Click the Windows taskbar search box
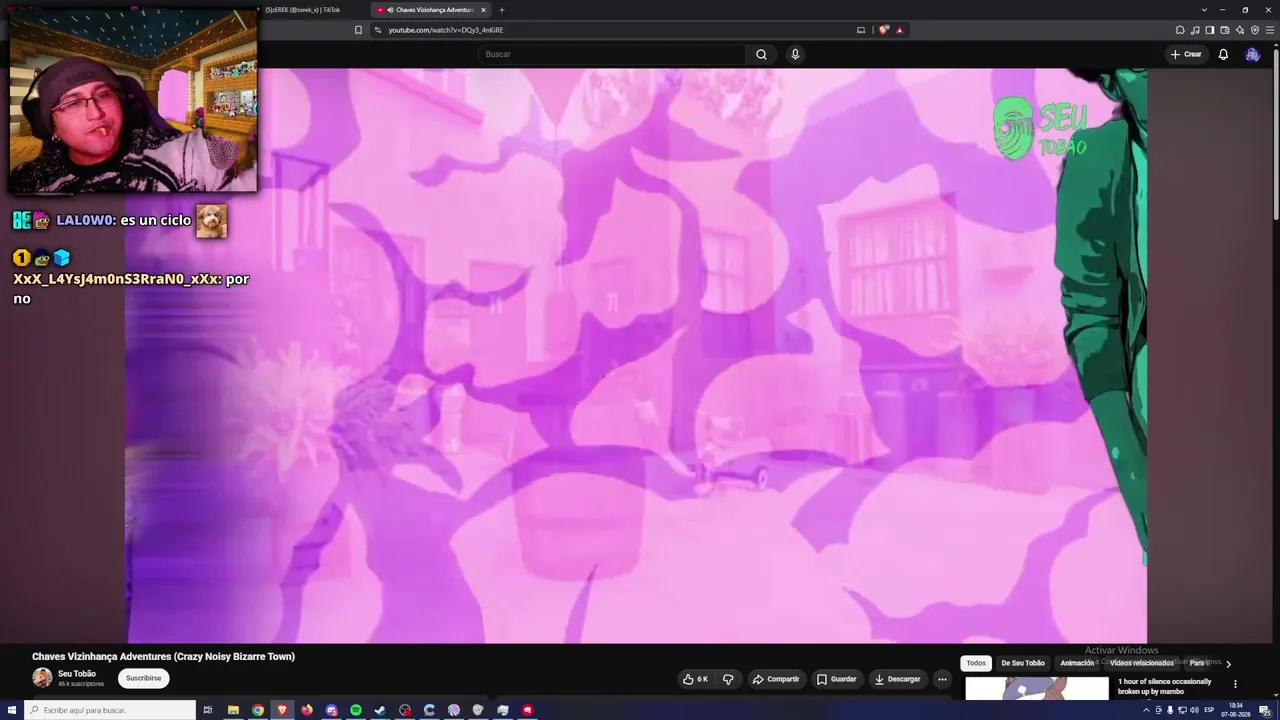The height and width of the screenshot is (720, 1280). pos(110,710)
